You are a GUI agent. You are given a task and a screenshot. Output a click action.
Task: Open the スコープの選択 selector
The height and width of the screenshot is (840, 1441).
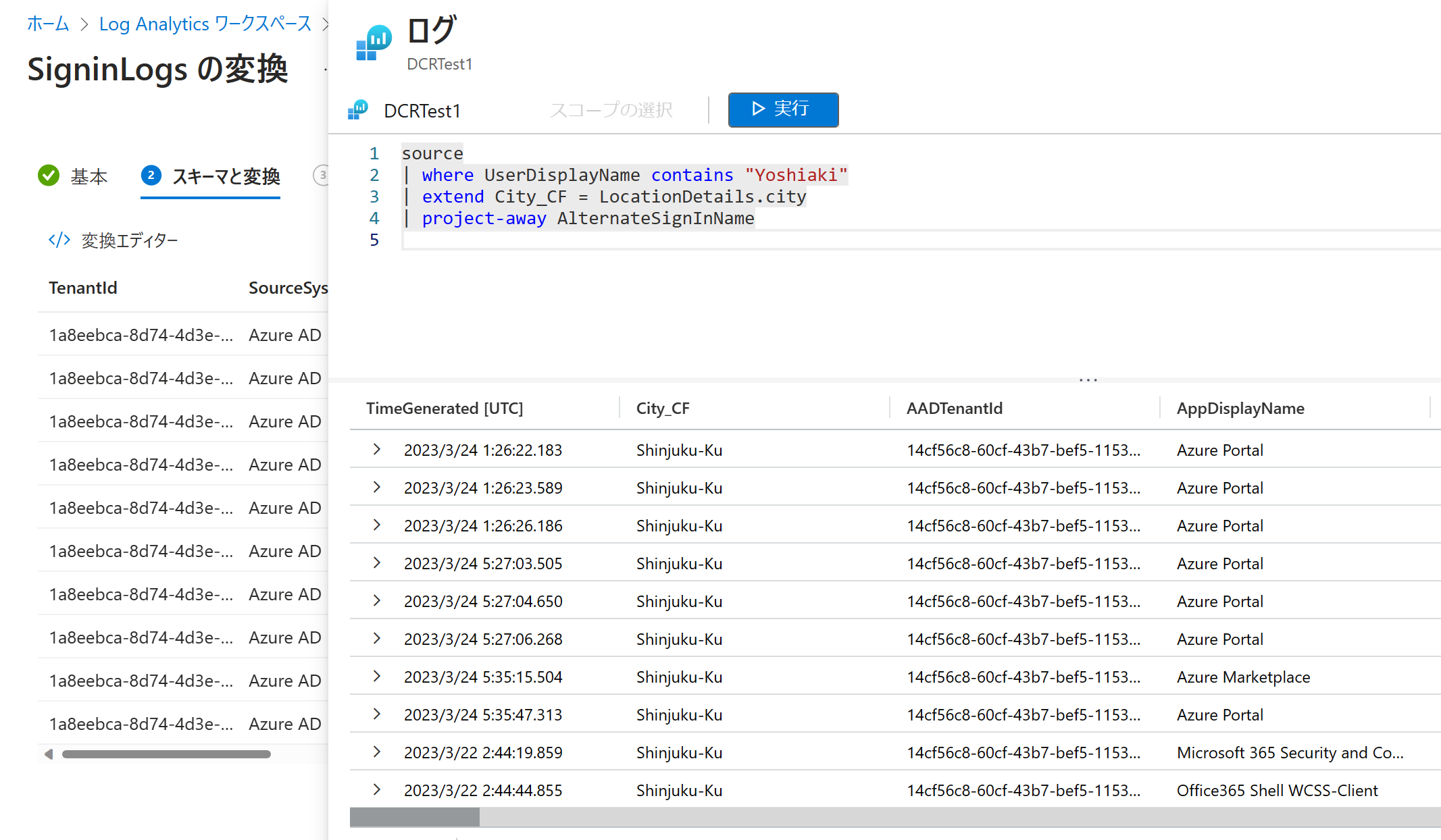pos(610,109)
